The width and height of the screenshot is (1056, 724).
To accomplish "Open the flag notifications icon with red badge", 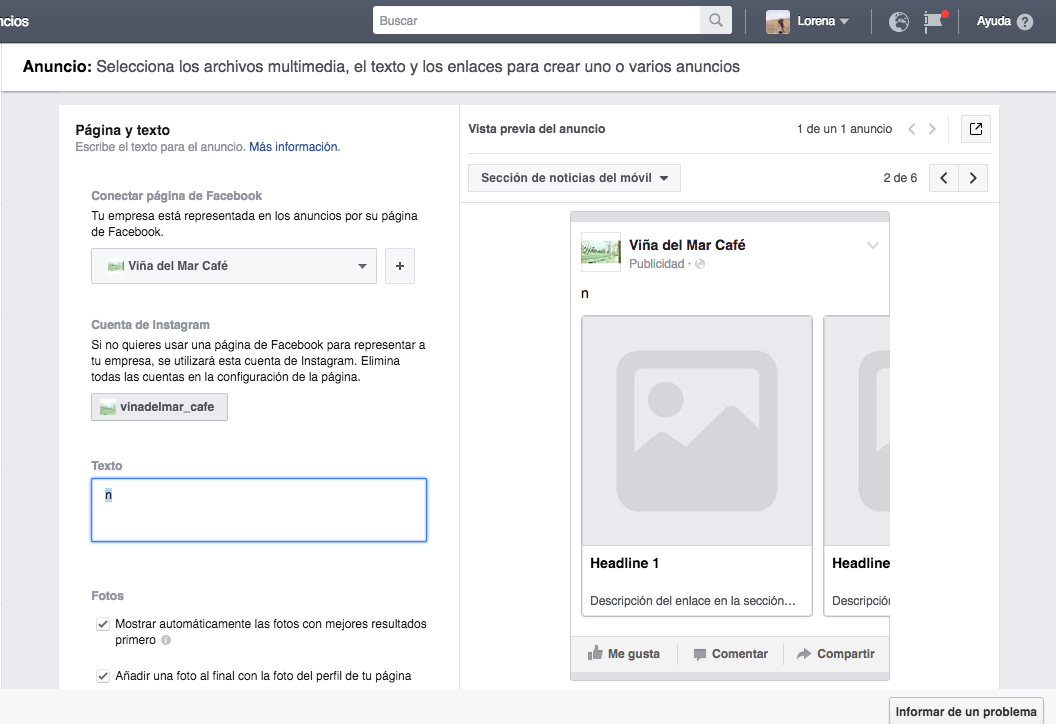I will (x=935, y=22).
